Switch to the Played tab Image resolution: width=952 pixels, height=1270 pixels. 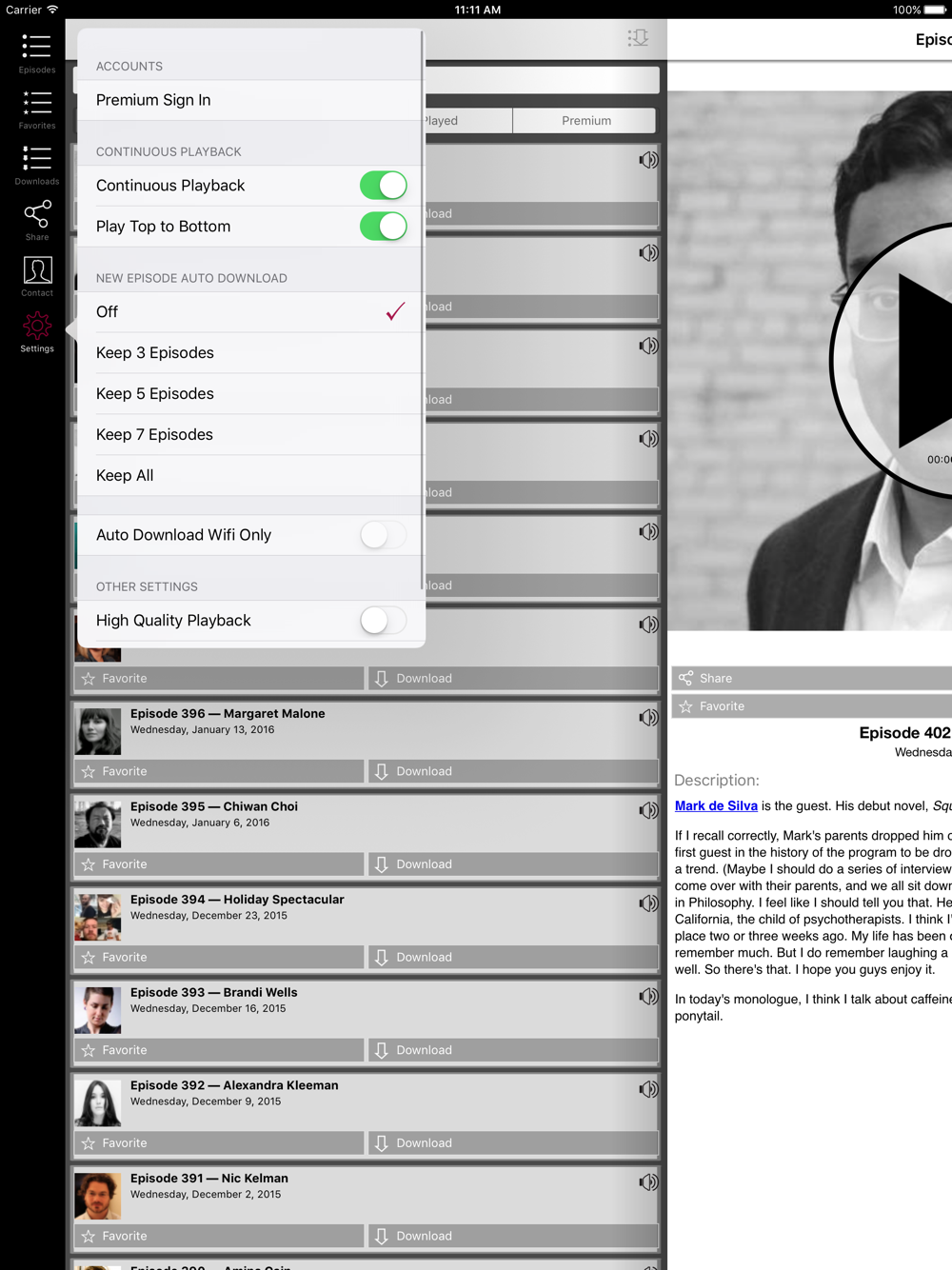[x=468, y=121]
